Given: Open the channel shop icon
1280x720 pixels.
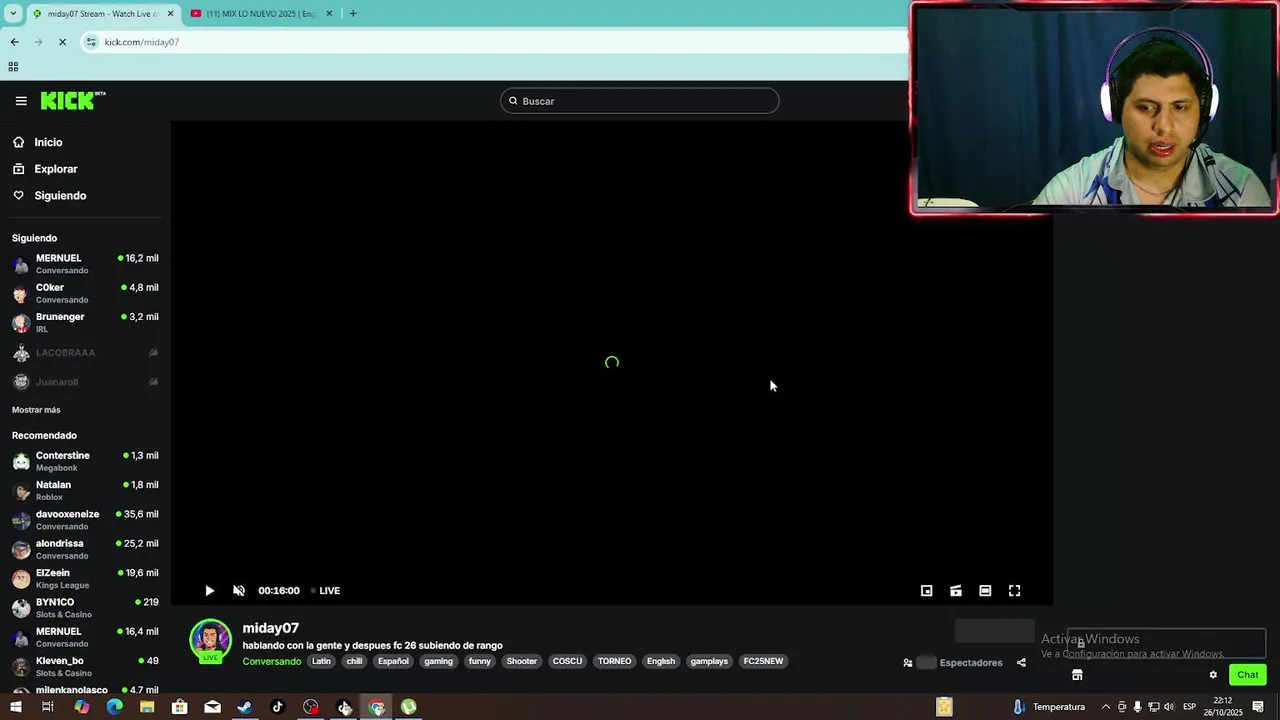Looking at the screenshot, I should pyautogui.click(x=1077, y=675).
